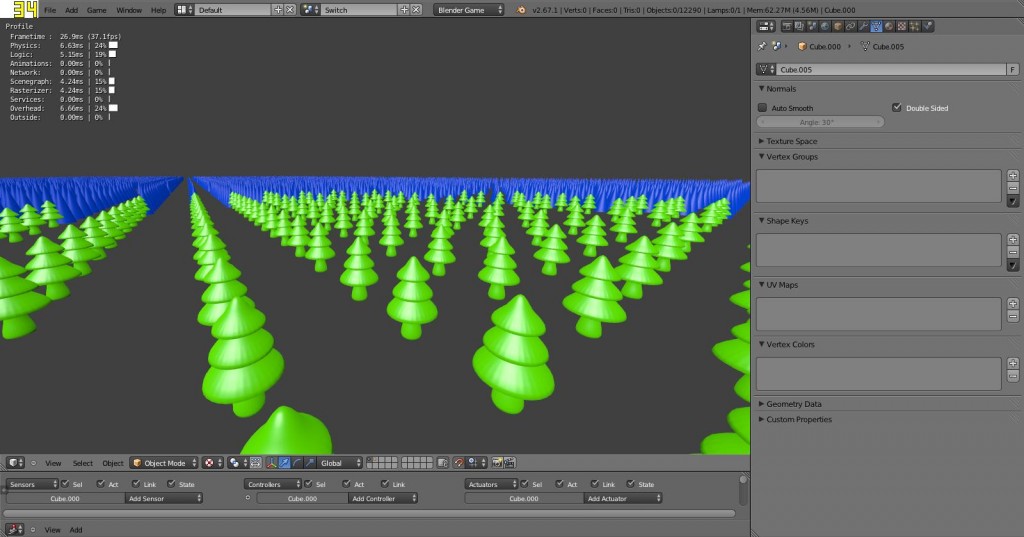Screen dimensions: 1024x537
Task: Delete the Default screen layout
Action: tap(290, 10)
